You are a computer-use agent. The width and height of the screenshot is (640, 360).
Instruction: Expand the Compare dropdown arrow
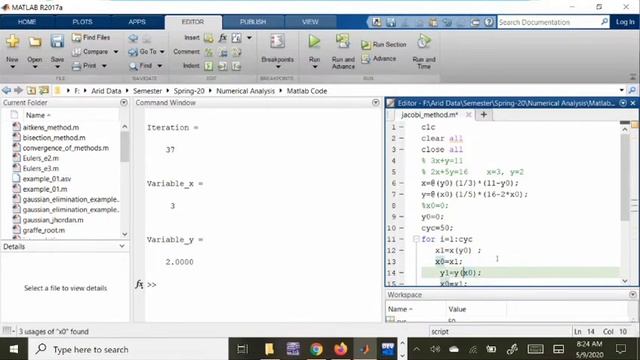click(116, 52)
